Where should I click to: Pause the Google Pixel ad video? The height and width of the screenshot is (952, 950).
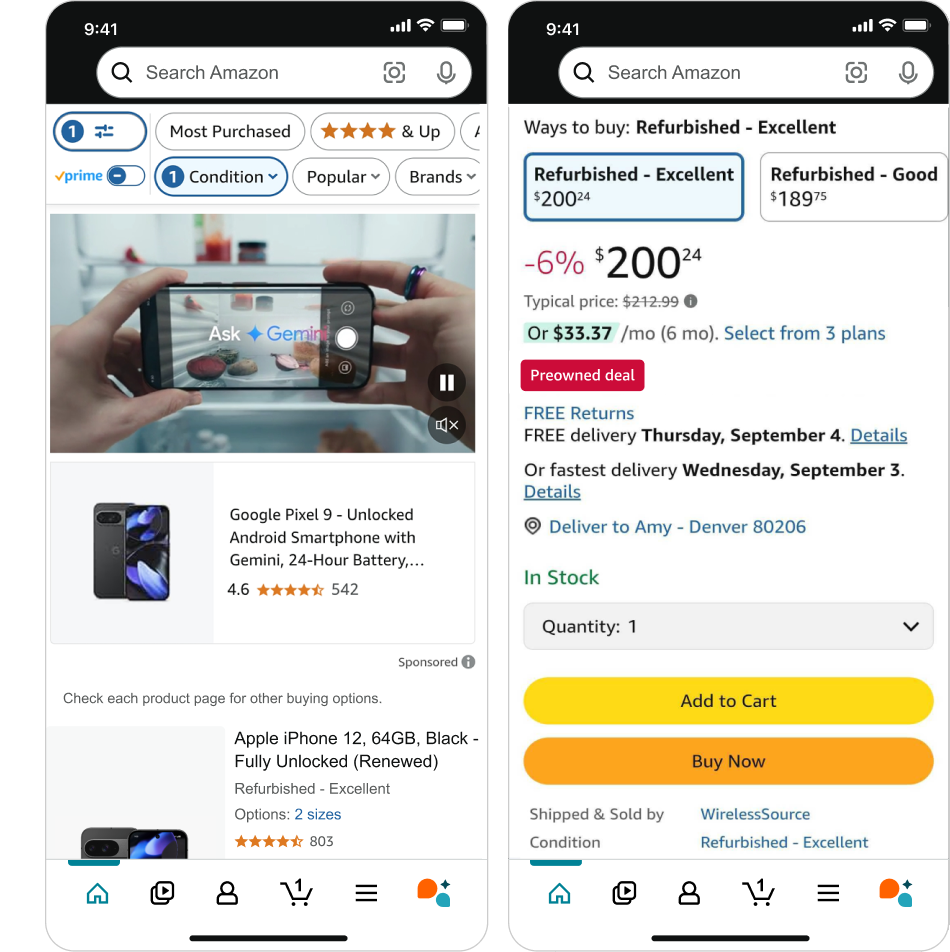point(447,382)
